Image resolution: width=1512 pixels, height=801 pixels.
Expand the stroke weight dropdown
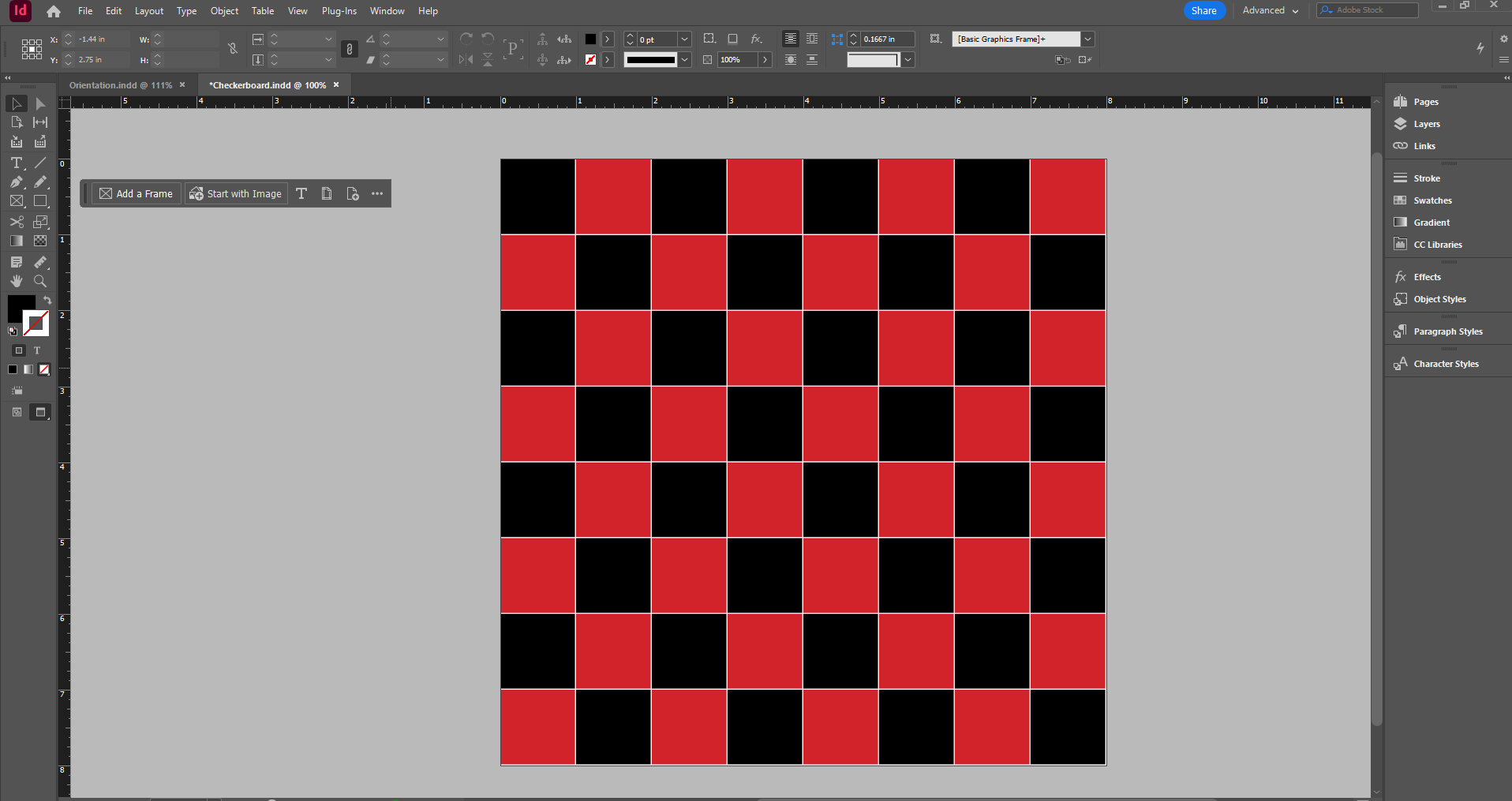tap(684, 39)
